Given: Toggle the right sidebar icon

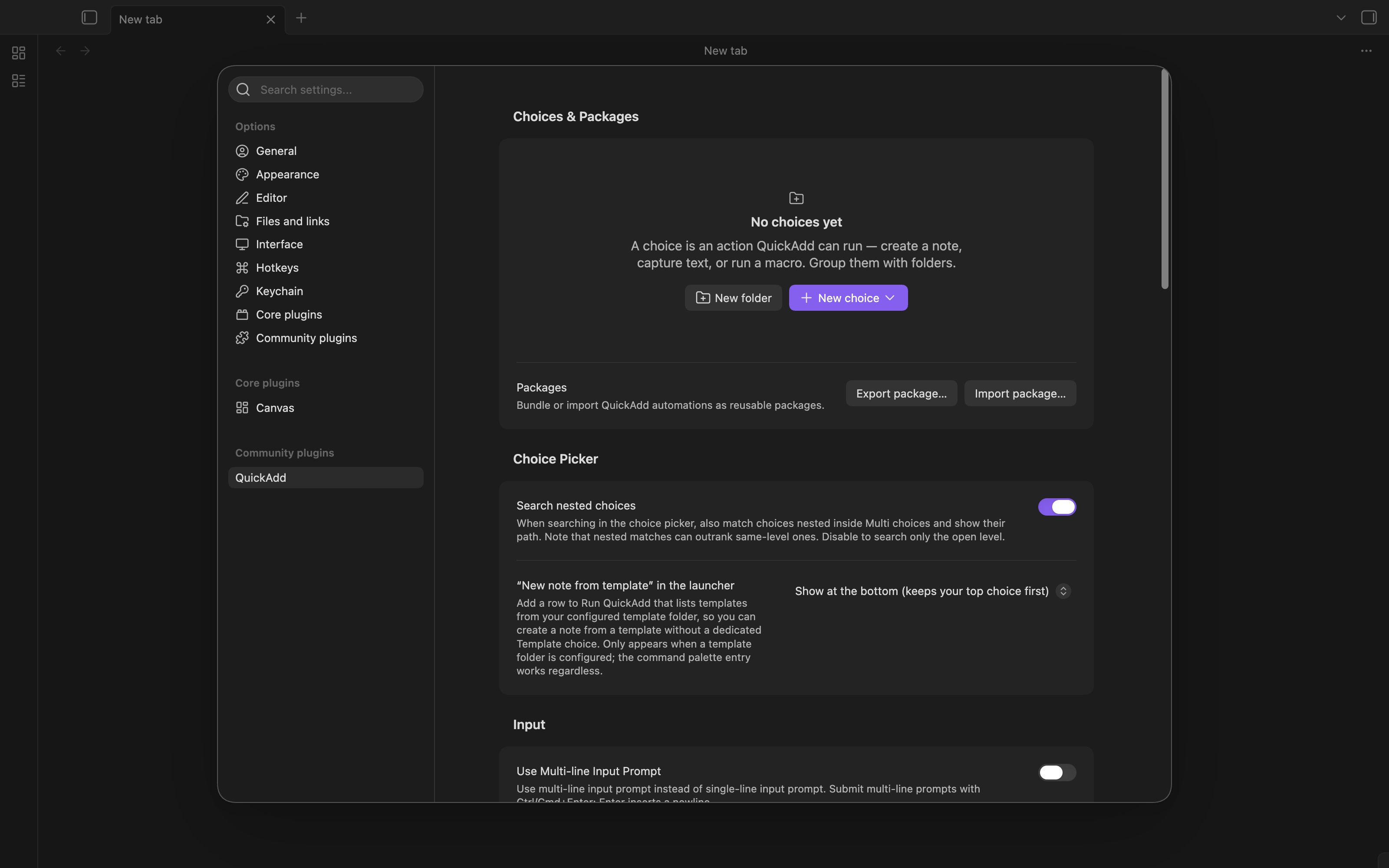Looking at the screenshot, I should [1368, 18].
